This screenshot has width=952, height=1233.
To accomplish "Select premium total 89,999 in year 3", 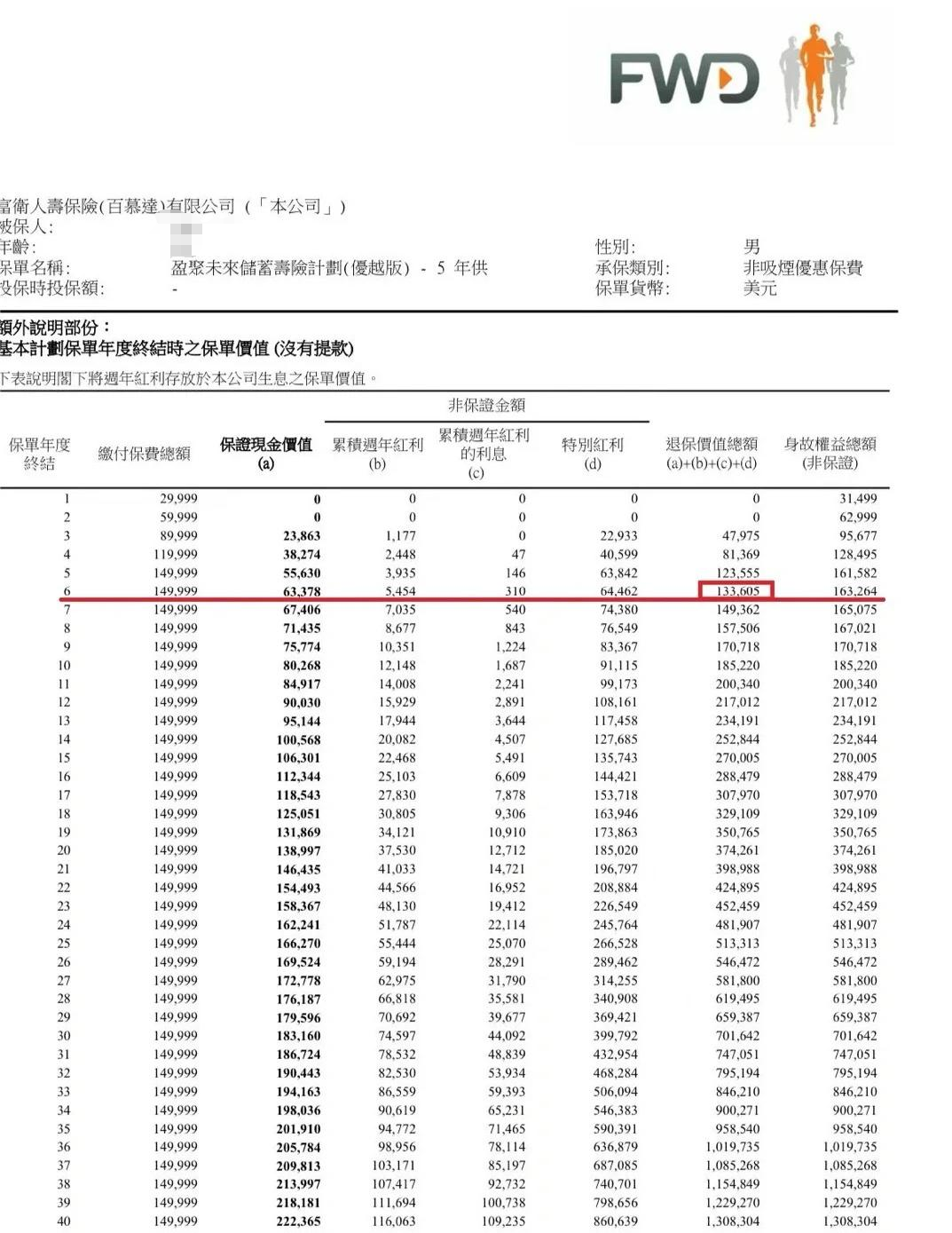I will (x=178, y=535).
